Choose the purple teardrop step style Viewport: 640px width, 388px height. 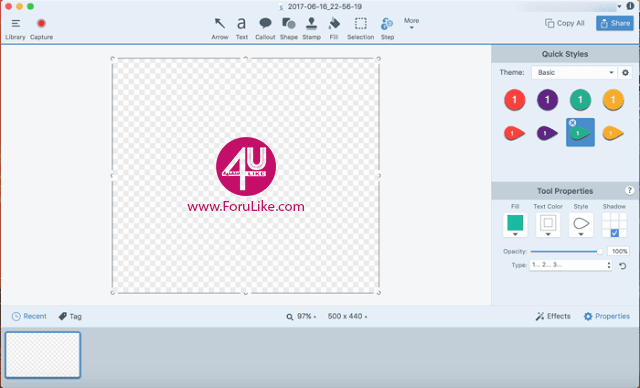pyautogui.click(x=547, y=133)
